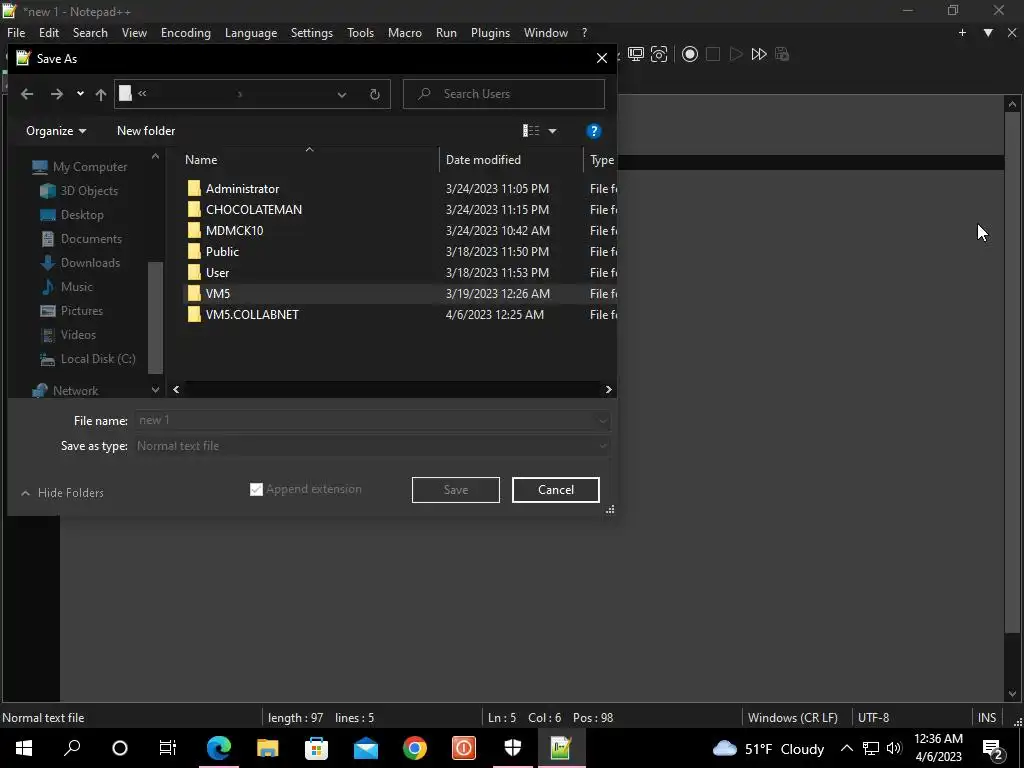This screenshot has height=768, width=1024.
Task: Click the taskbar search magnifier
Action: point(72,748)
